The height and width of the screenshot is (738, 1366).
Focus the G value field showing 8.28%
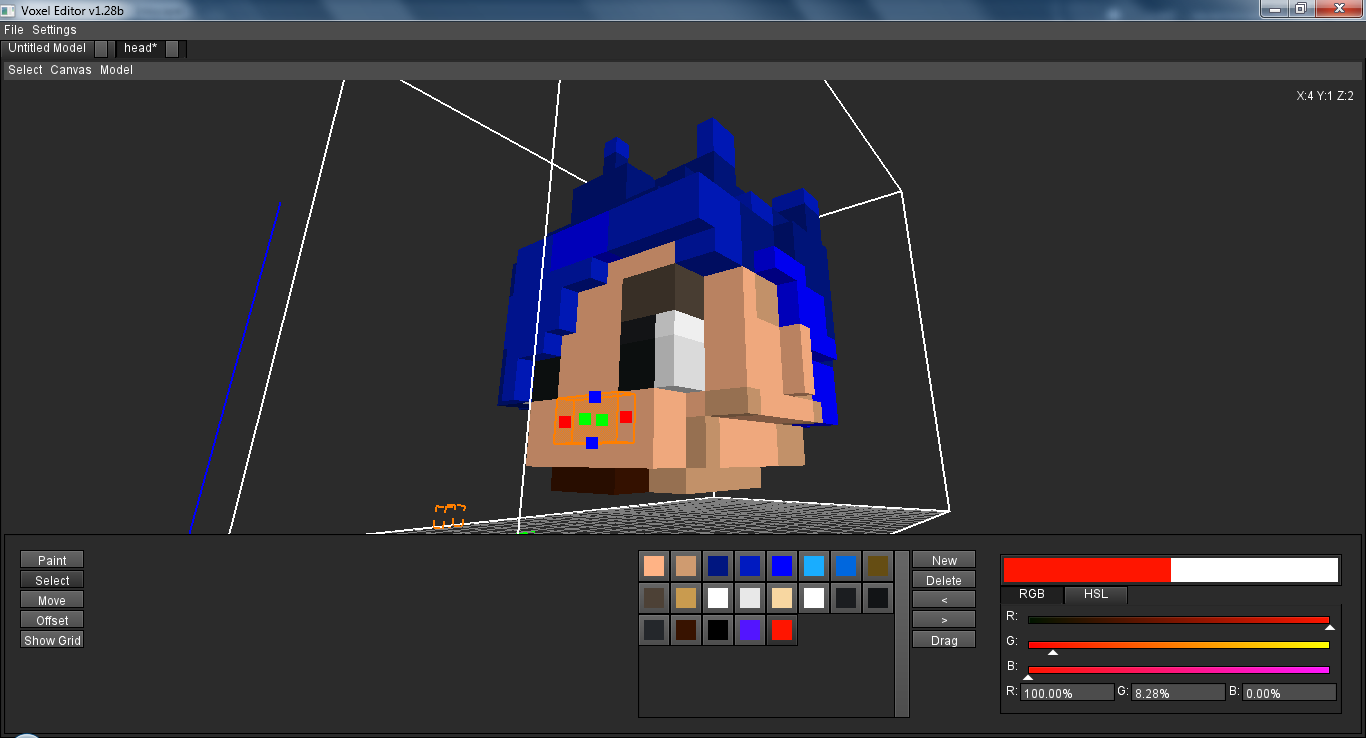coord(1178,692)
